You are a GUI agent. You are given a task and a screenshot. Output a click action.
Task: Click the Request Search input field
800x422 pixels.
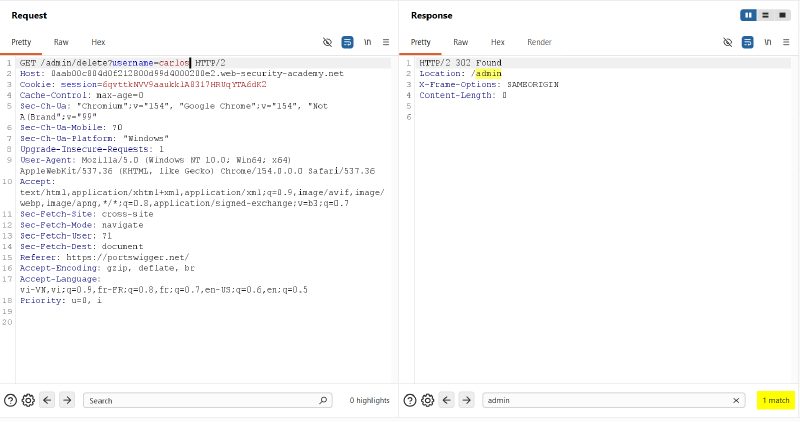pyautogui.click(x=208, y=401)
